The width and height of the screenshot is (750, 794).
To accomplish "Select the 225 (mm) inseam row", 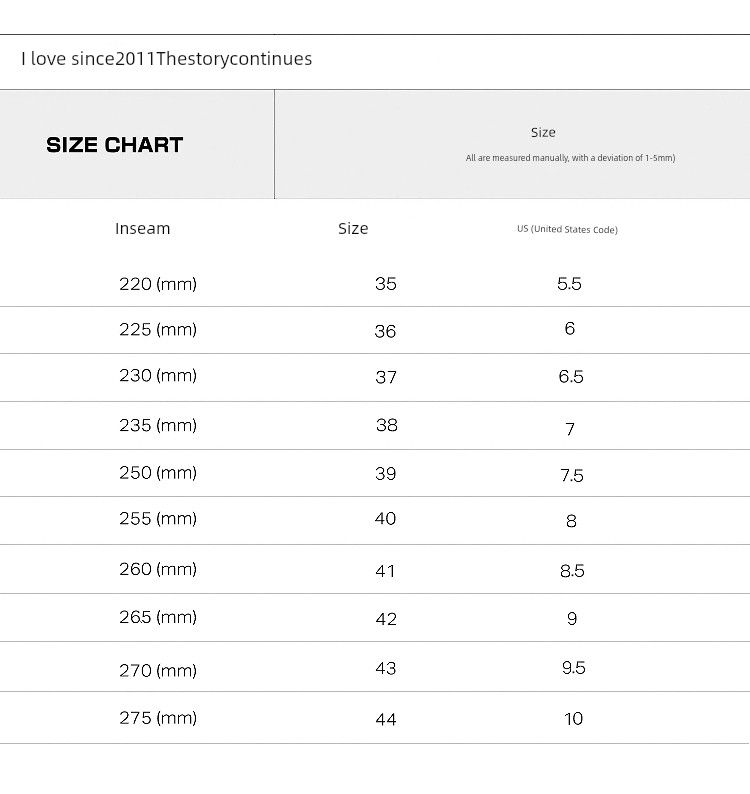I will coord(158,330).
